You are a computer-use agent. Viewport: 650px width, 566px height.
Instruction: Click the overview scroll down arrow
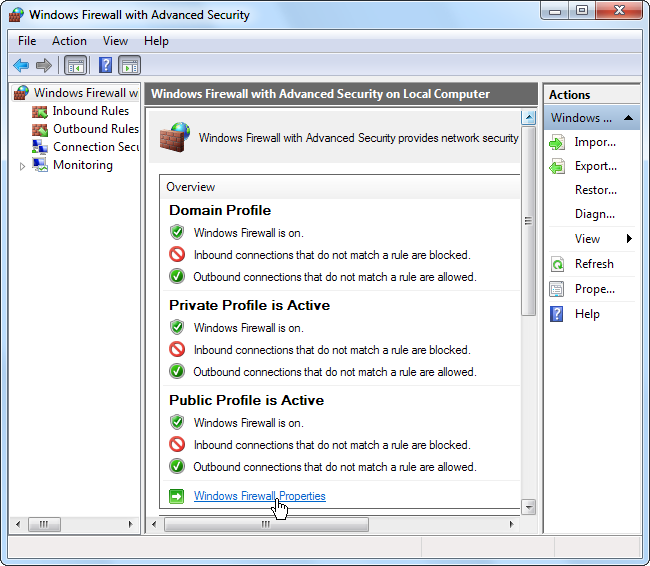[x=529, y=507]
